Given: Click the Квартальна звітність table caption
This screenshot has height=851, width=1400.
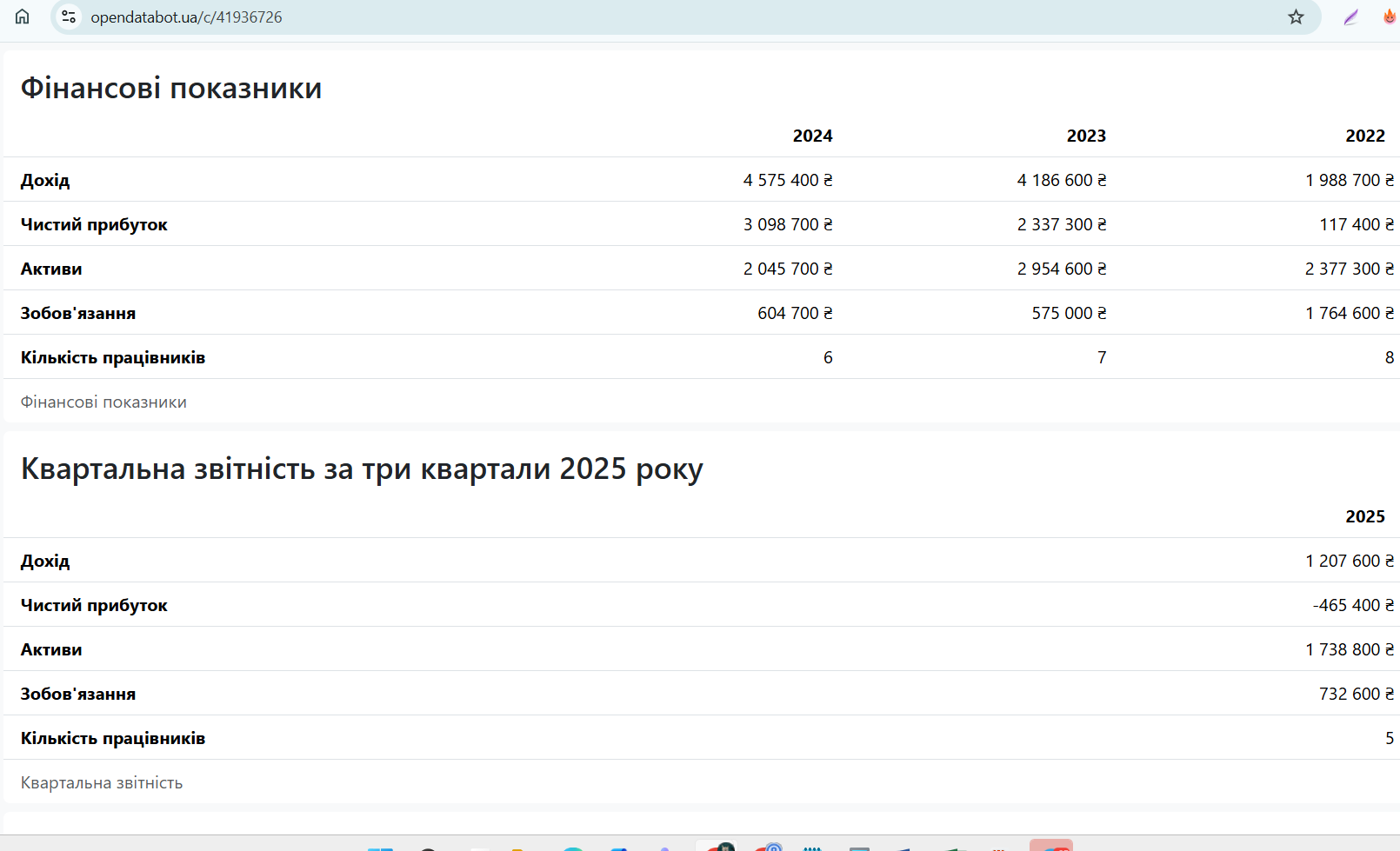Looking at the screenshot, I should click(102, 782).
